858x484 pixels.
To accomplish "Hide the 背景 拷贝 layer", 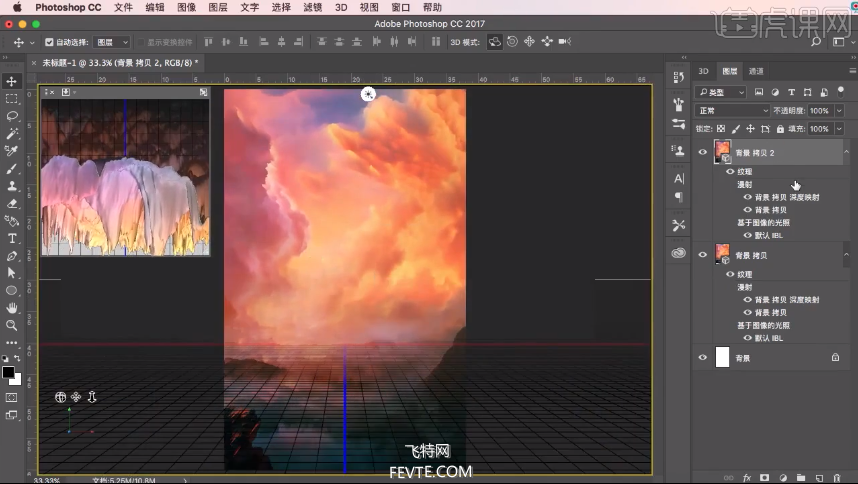I will (703, 255).
